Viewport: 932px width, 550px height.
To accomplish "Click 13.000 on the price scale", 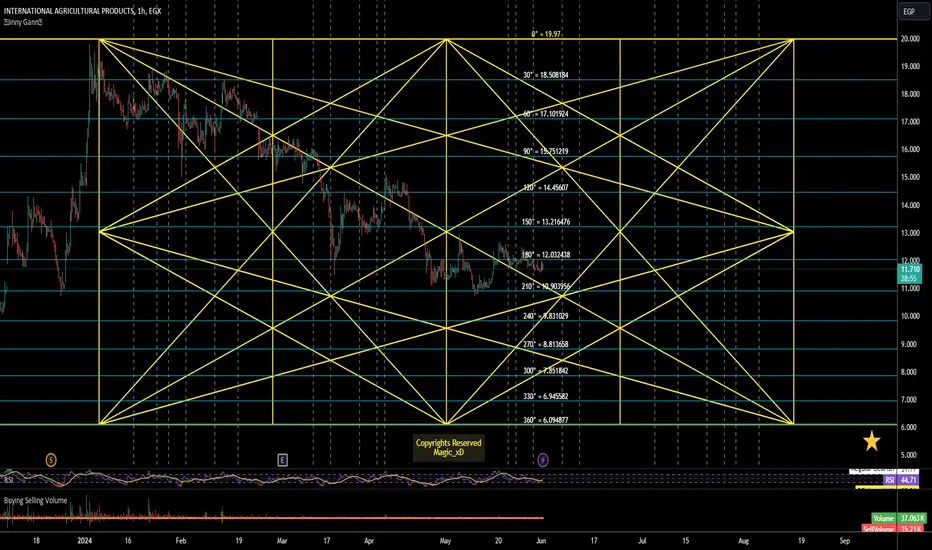I will click(x=910, y=233).
